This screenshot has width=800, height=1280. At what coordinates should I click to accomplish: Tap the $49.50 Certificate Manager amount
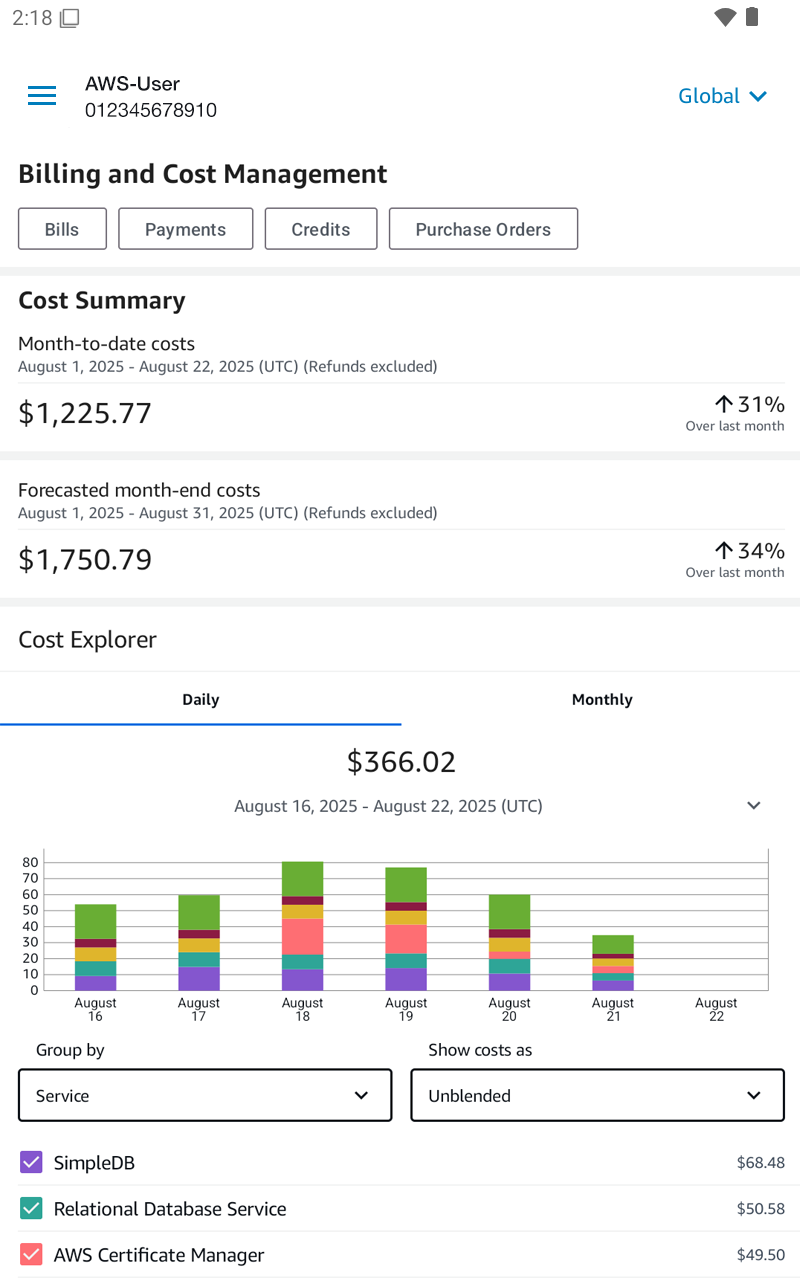(x=761, y=1254)
